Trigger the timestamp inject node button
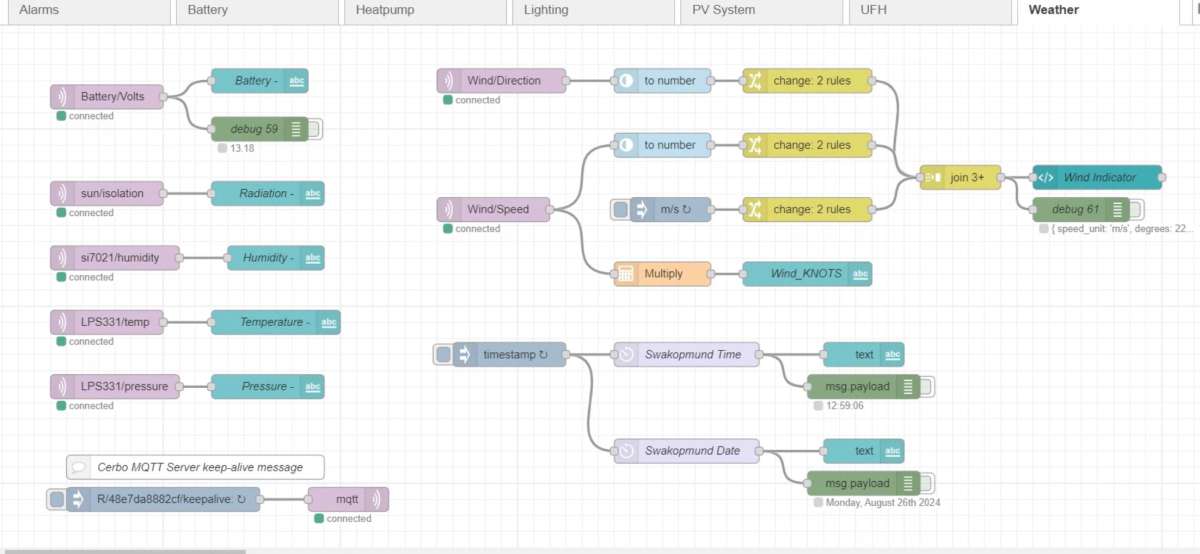Image resolution: width=1200 pixels, height=554 pixels. (x=443, y=354)
